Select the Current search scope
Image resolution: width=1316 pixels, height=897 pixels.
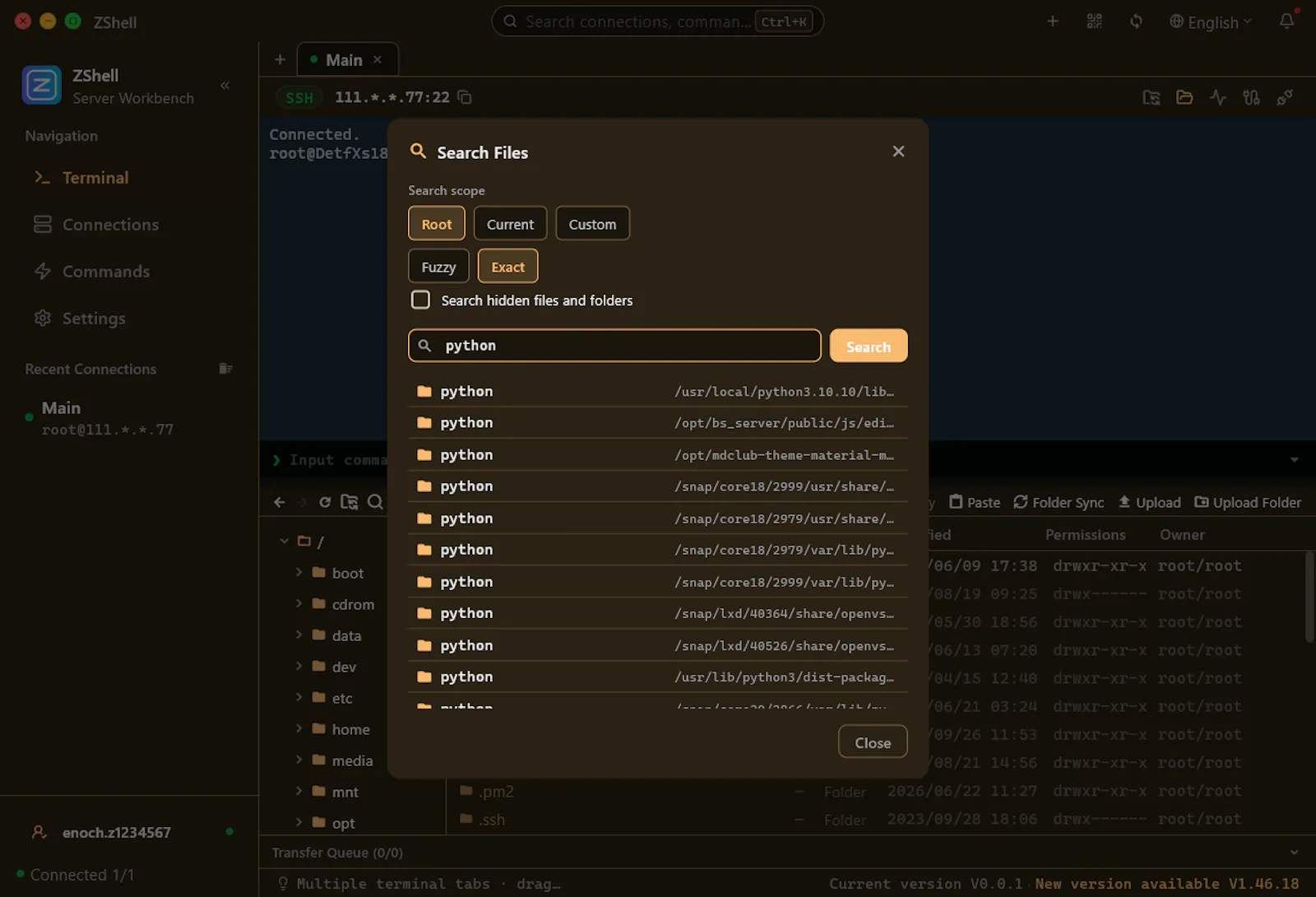[x=510, y=224]
